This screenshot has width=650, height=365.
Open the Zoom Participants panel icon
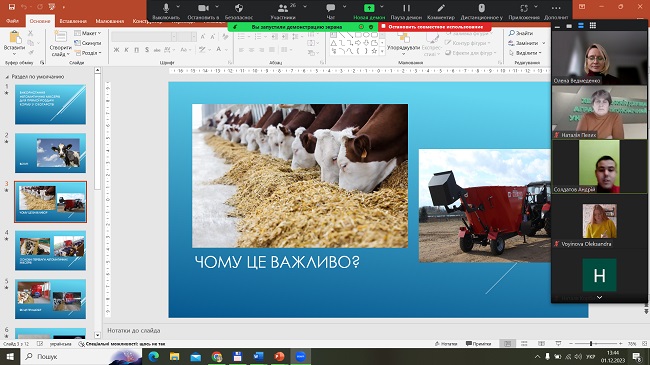pos(283,8)
